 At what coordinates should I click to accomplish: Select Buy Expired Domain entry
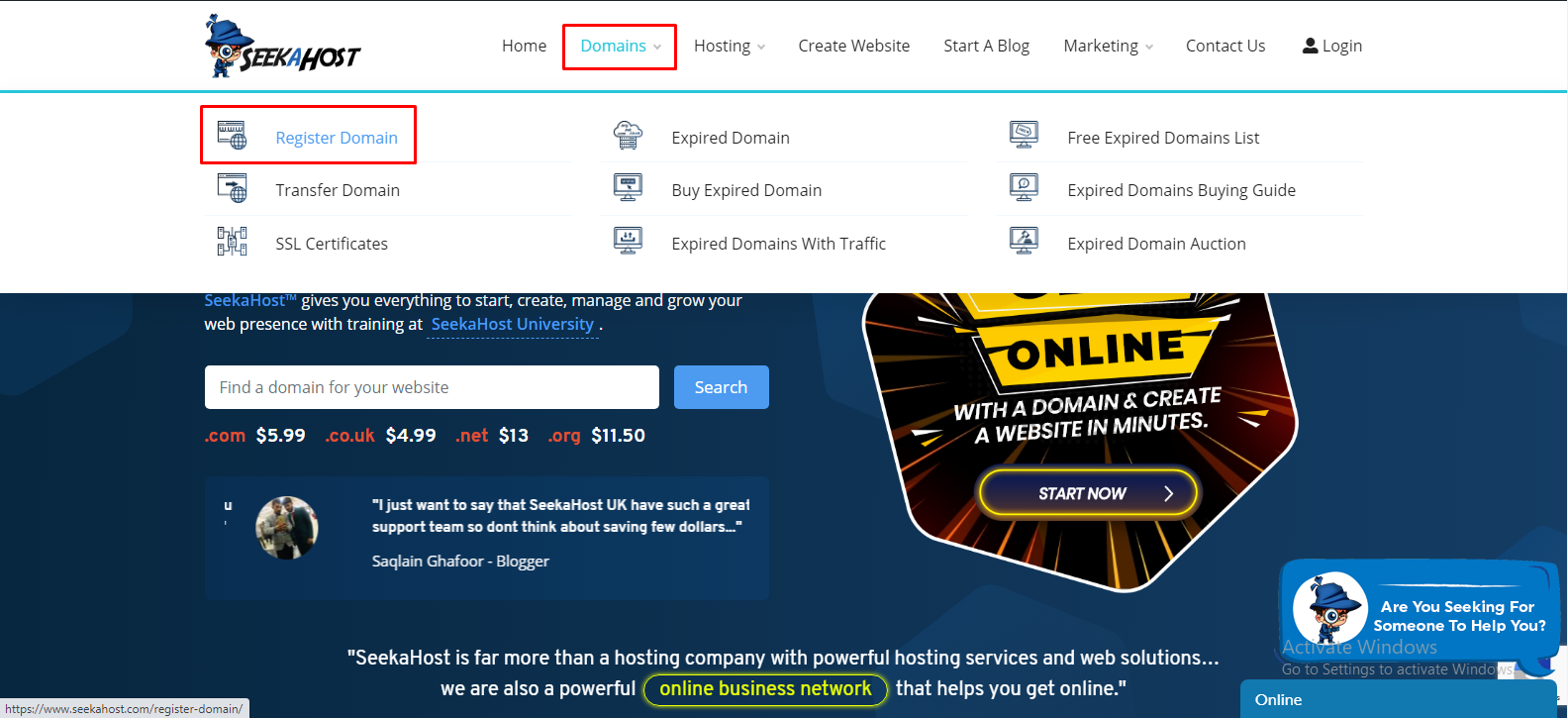[x=746, y=190]
